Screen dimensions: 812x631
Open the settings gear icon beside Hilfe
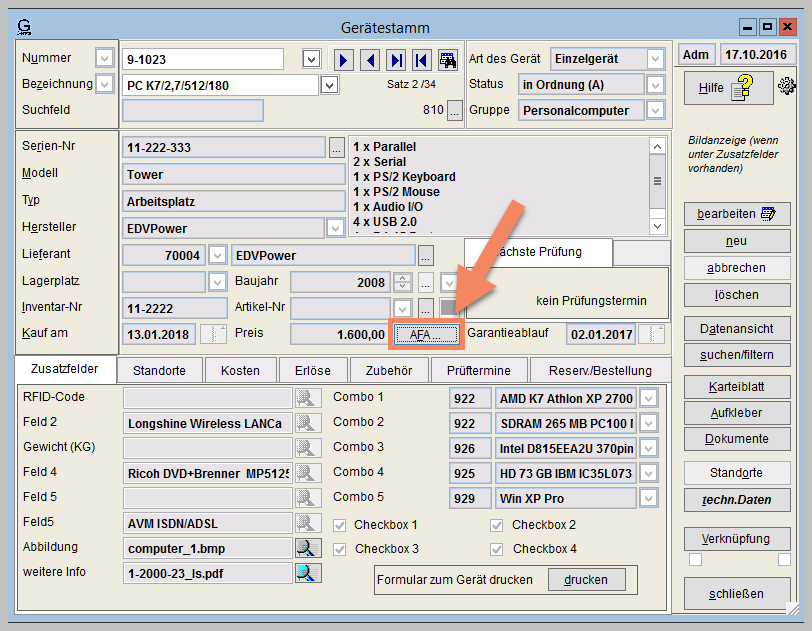pyautogui.click(x=788, y=87)
